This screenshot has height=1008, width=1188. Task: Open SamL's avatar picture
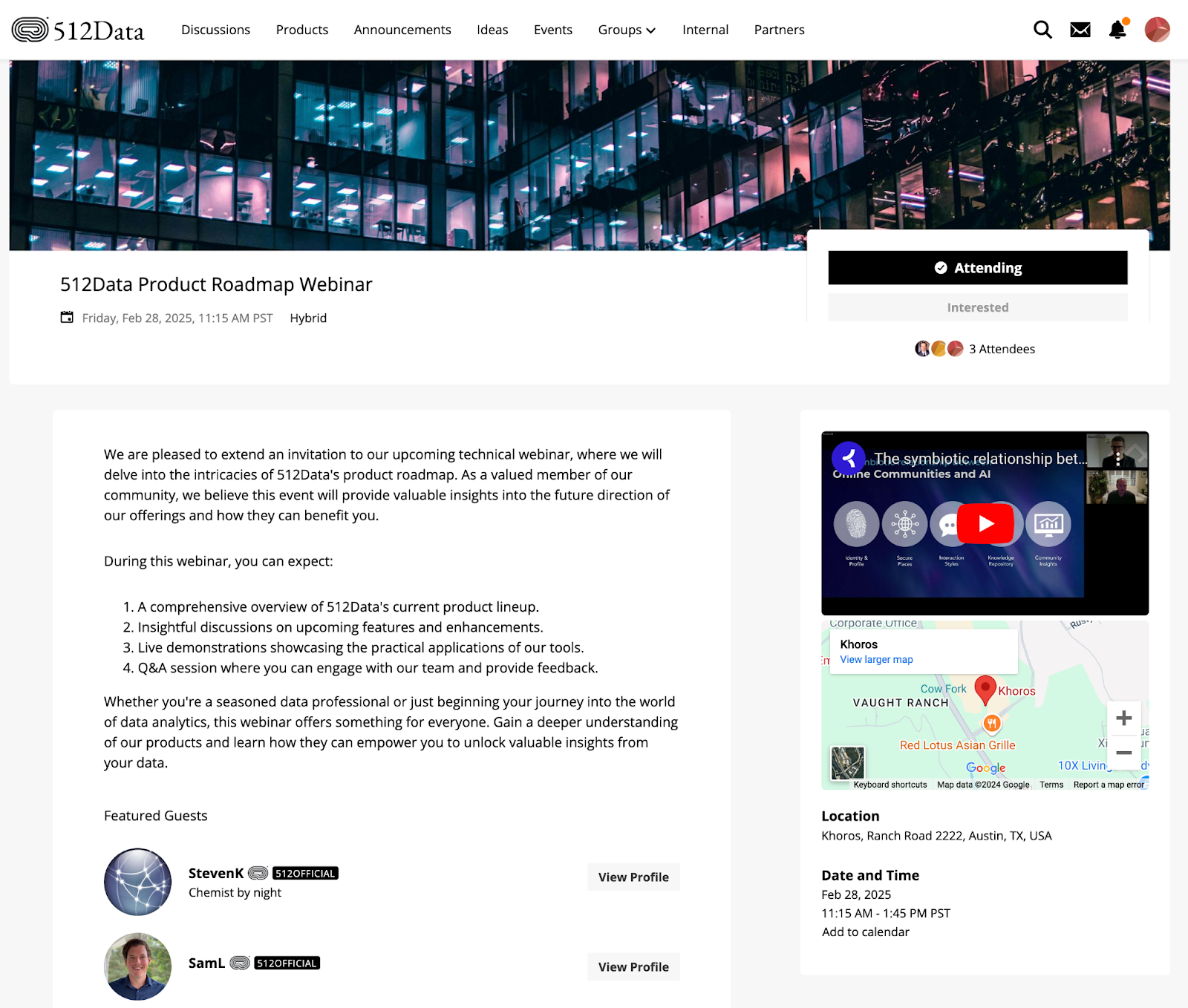point(137,966)
